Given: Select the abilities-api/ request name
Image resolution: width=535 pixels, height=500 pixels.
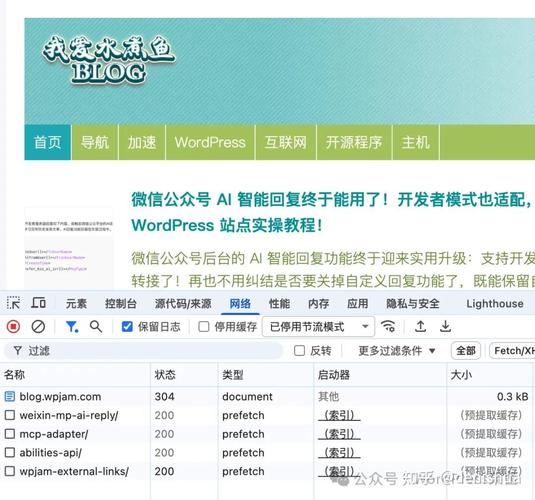Looking at the screenshot, I should (x=50, y=453).
